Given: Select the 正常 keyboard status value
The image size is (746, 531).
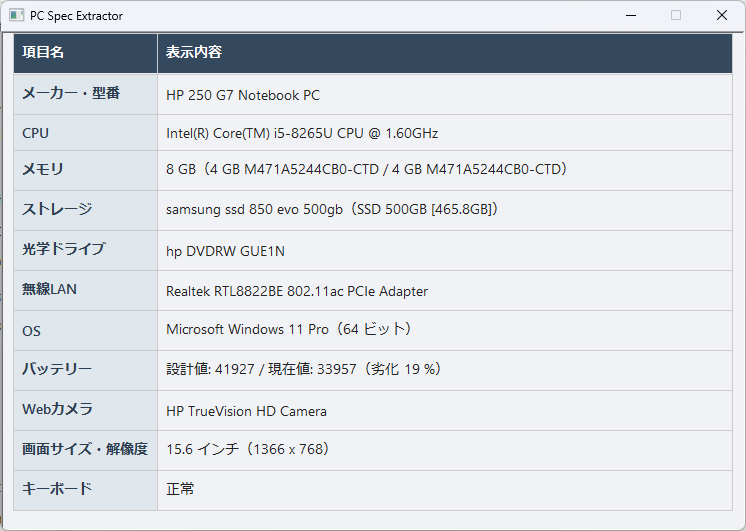Looking at the screenshot, I should pyautogui.click(x=180, y=489).
